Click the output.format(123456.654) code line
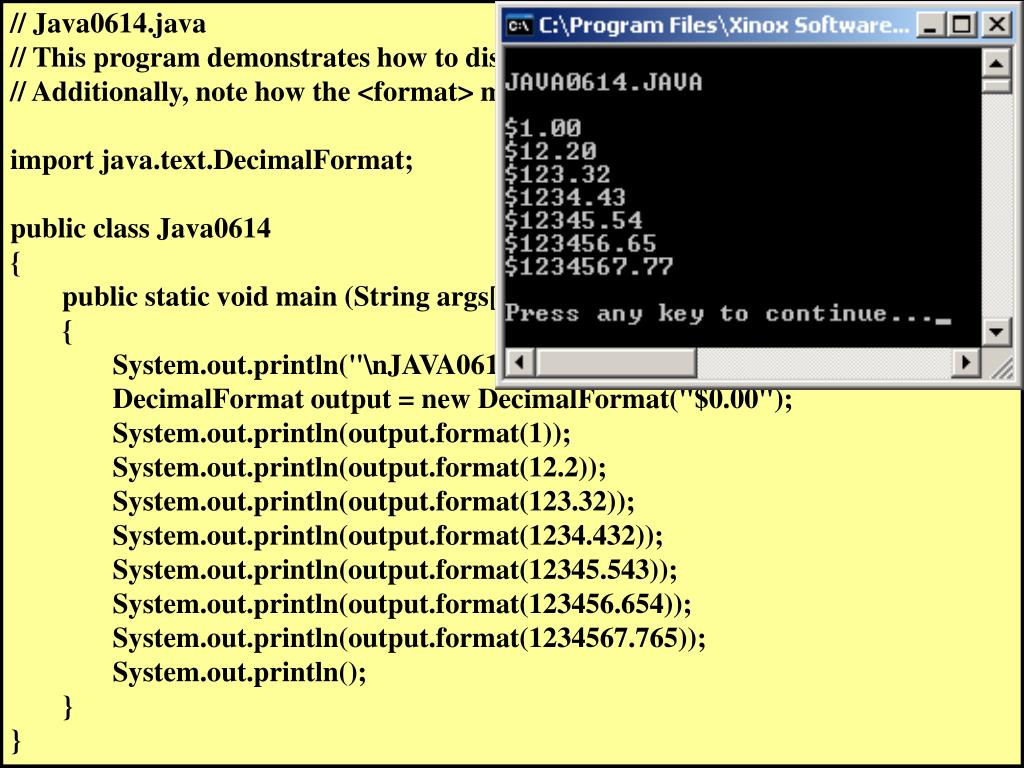 [x=402, y=604]
